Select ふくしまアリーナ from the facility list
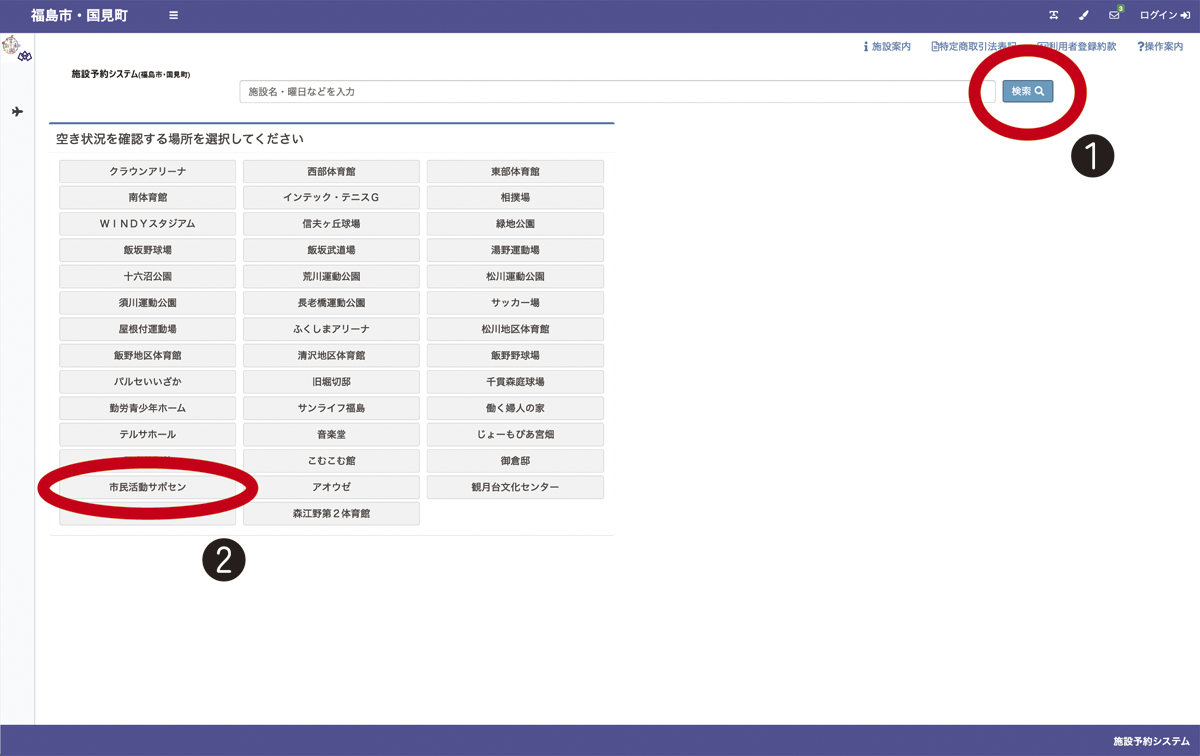The height and width of the screenshot is (756, 1200). (331, 328)
